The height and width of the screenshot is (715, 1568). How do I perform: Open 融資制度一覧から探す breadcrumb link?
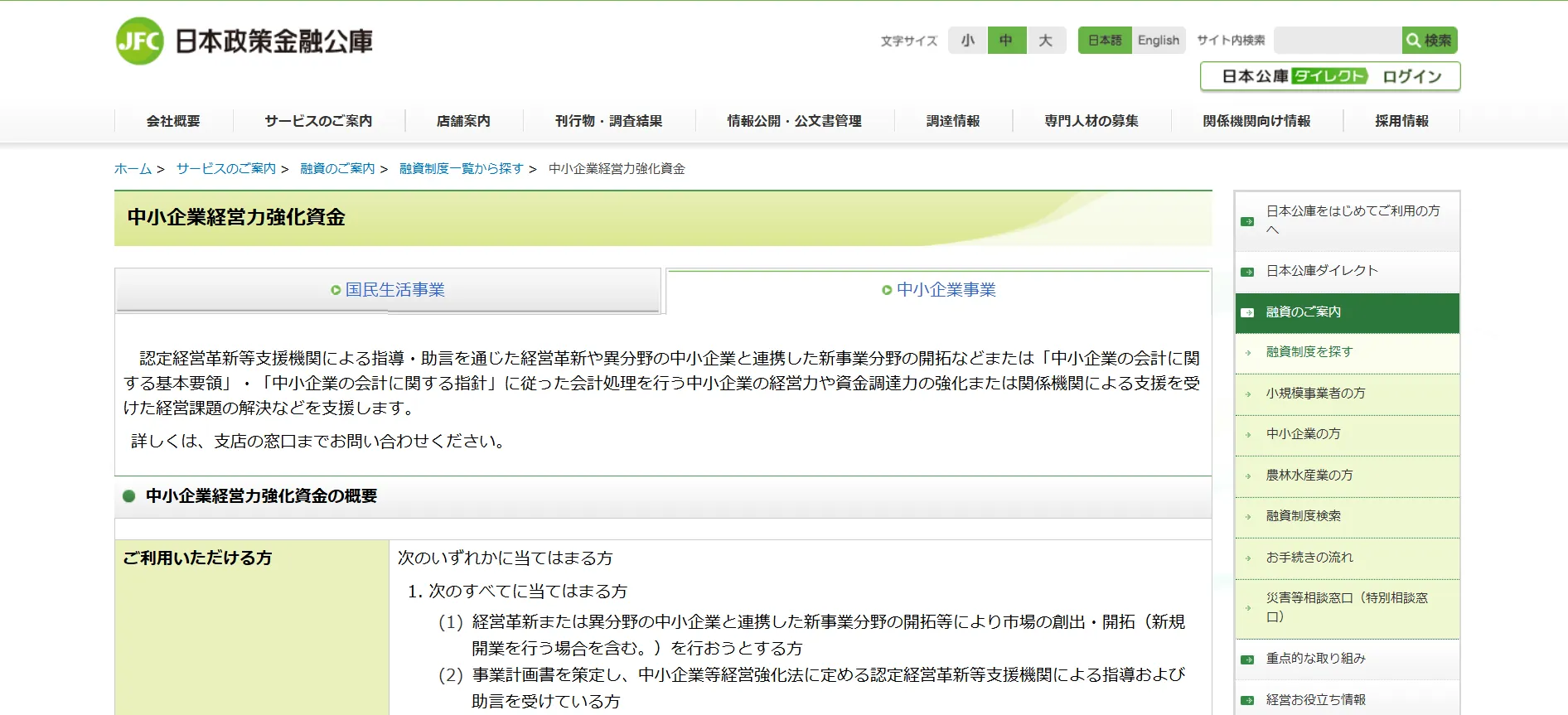pos(462,169)
